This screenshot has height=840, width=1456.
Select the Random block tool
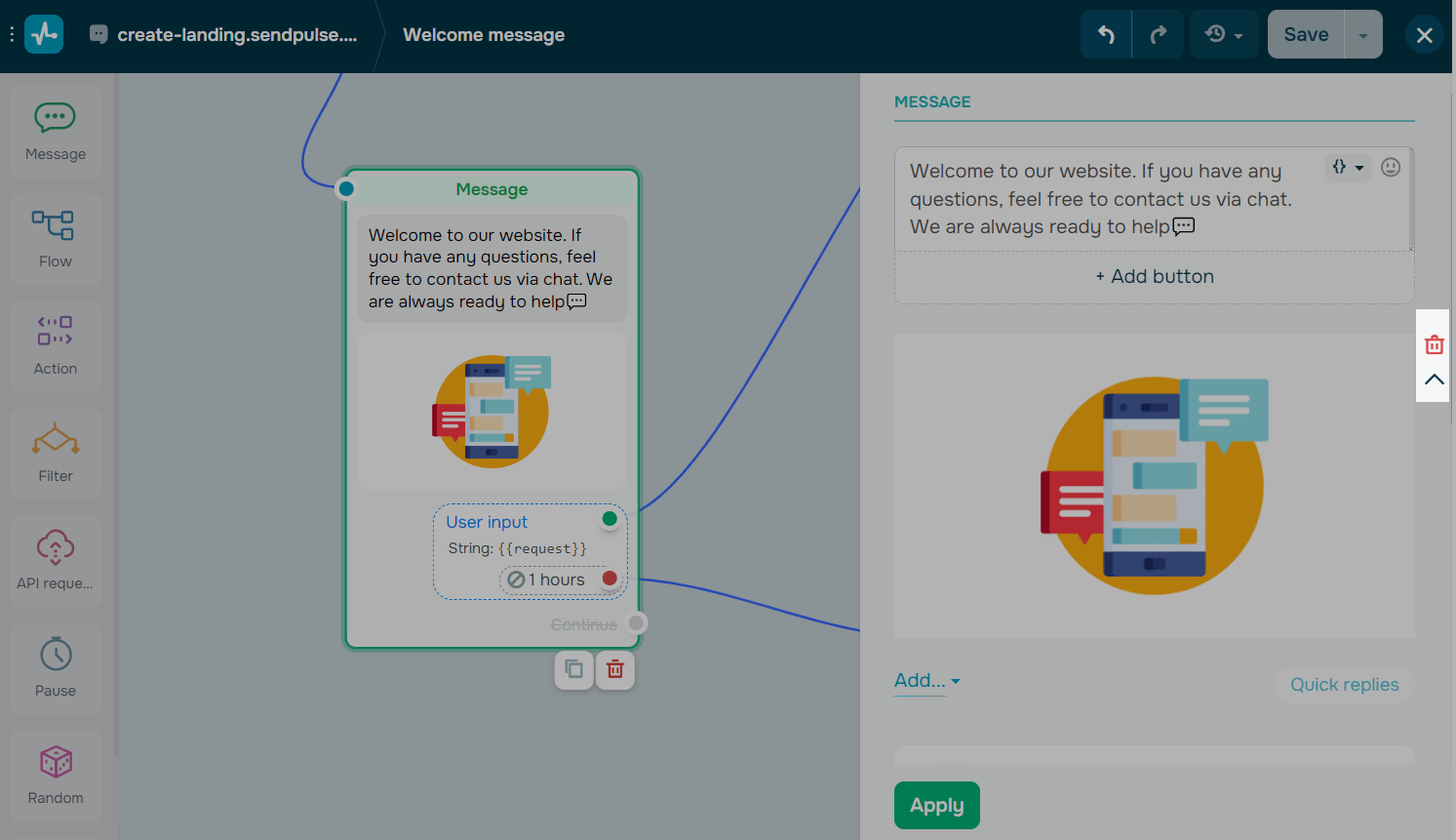pos(56,776)
